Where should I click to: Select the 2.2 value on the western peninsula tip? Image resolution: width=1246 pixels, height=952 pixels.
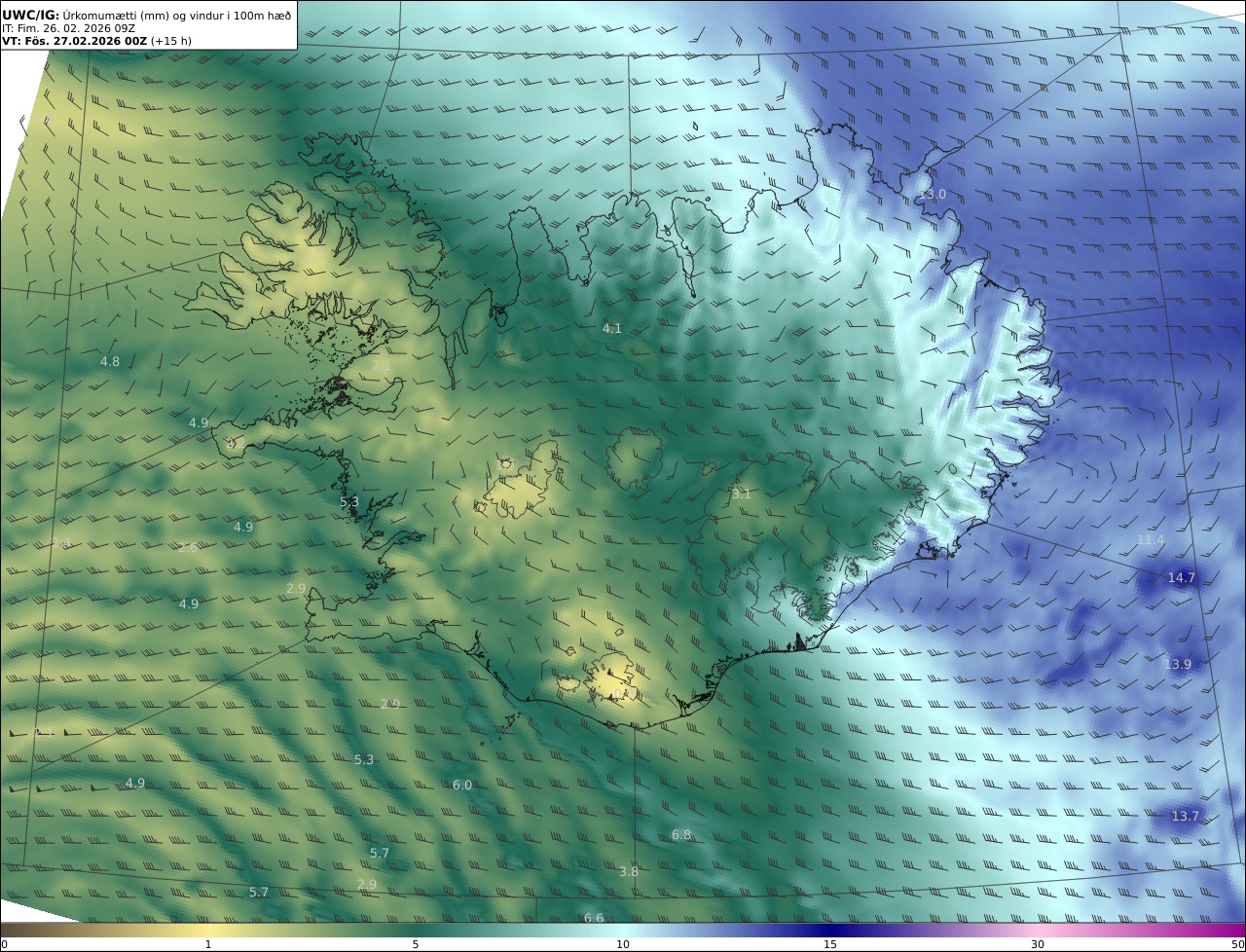pos(235,444)
